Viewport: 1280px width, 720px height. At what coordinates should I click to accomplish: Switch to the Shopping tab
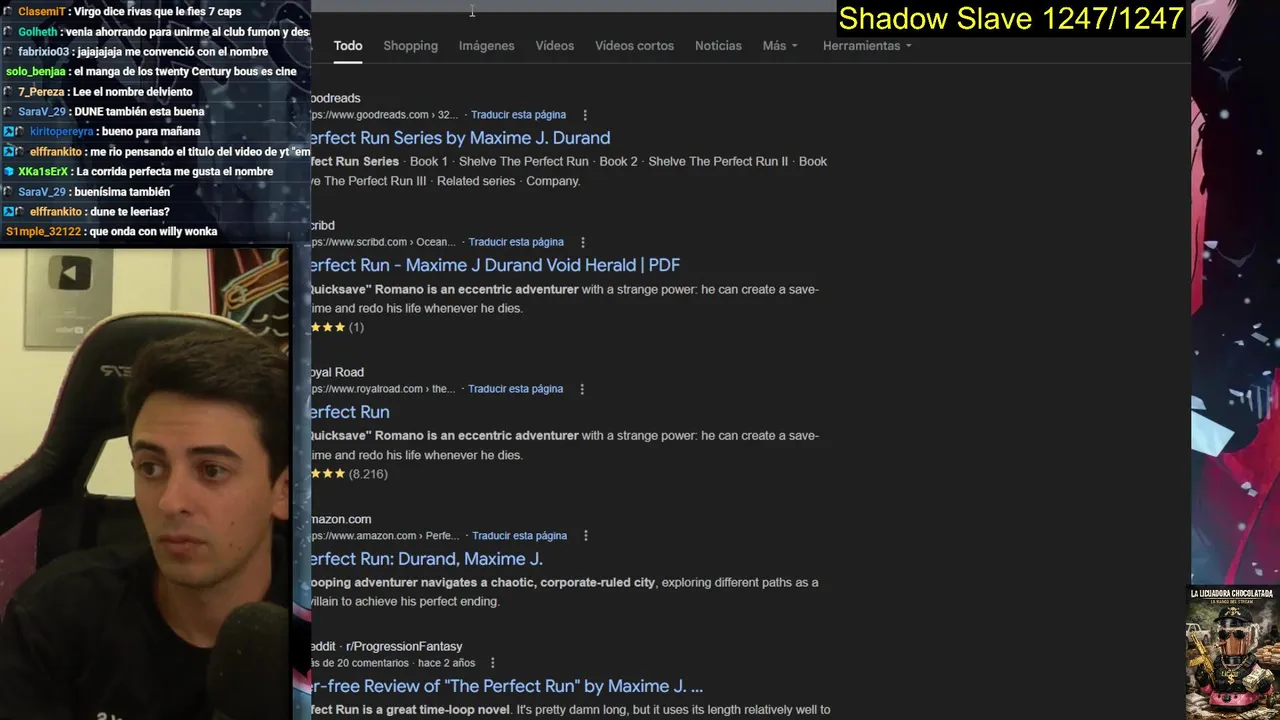point(410,46)
